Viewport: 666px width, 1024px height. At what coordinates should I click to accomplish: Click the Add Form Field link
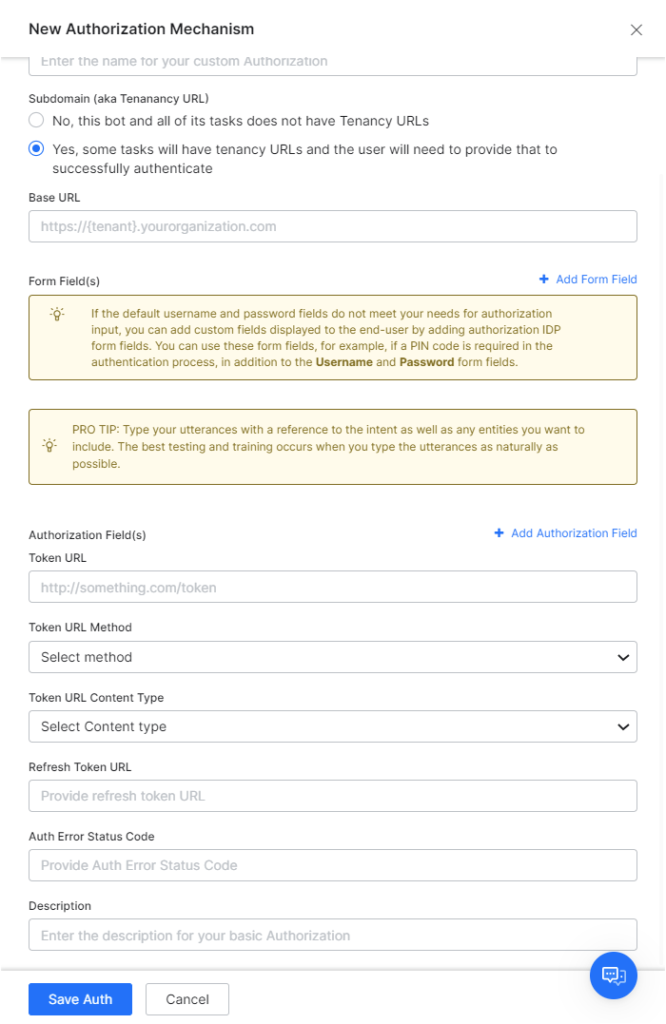pos(596,280)
